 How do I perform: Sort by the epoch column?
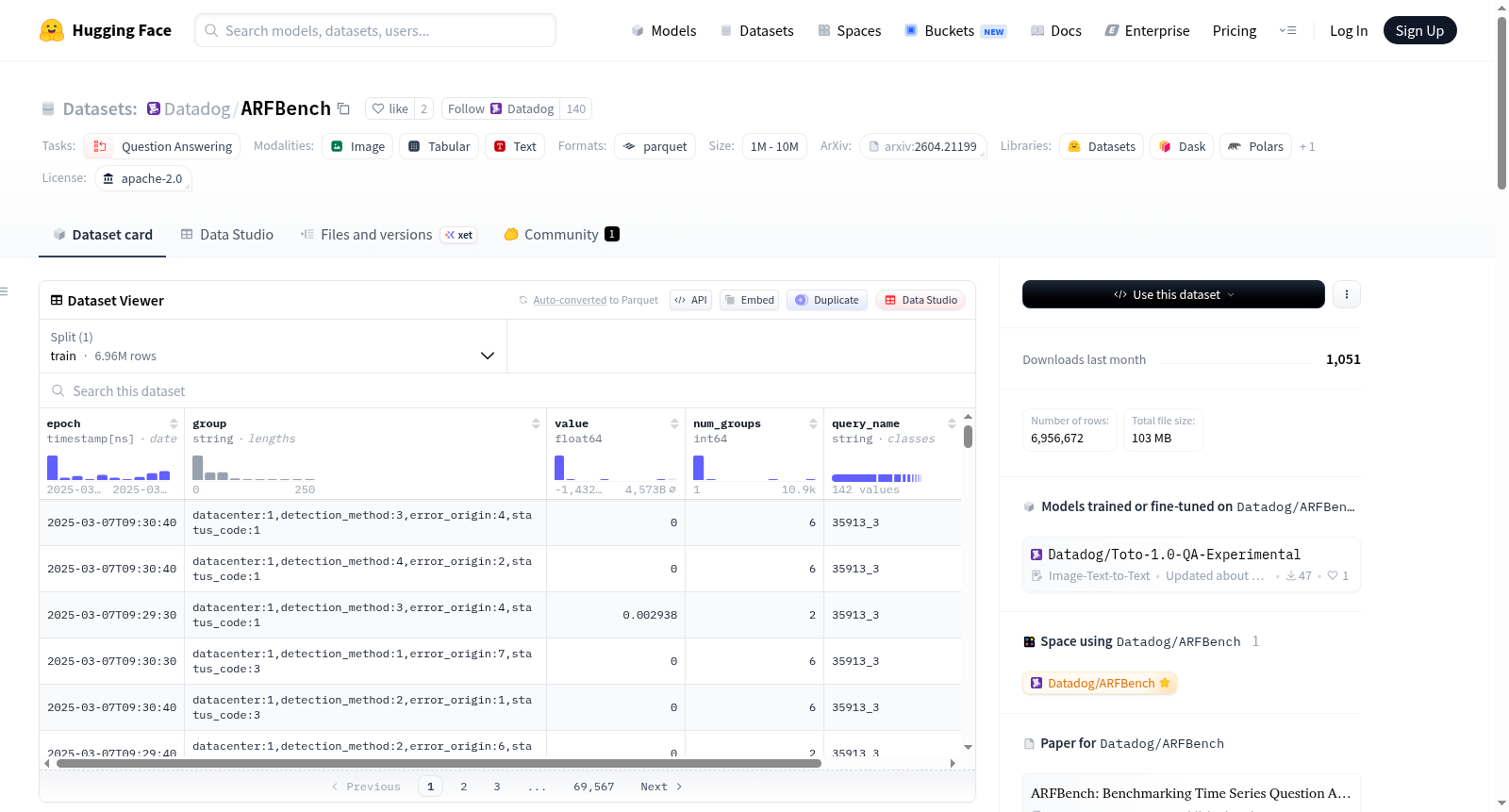coord(174,423)
